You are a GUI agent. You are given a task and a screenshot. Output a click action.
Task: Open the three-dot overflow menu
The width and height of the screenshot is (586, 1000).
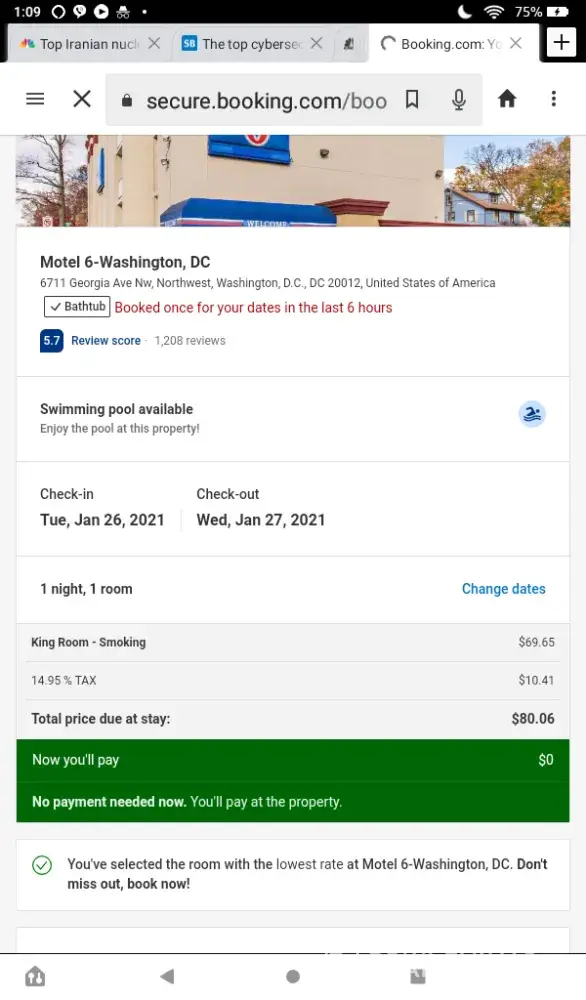coord(553,99)
